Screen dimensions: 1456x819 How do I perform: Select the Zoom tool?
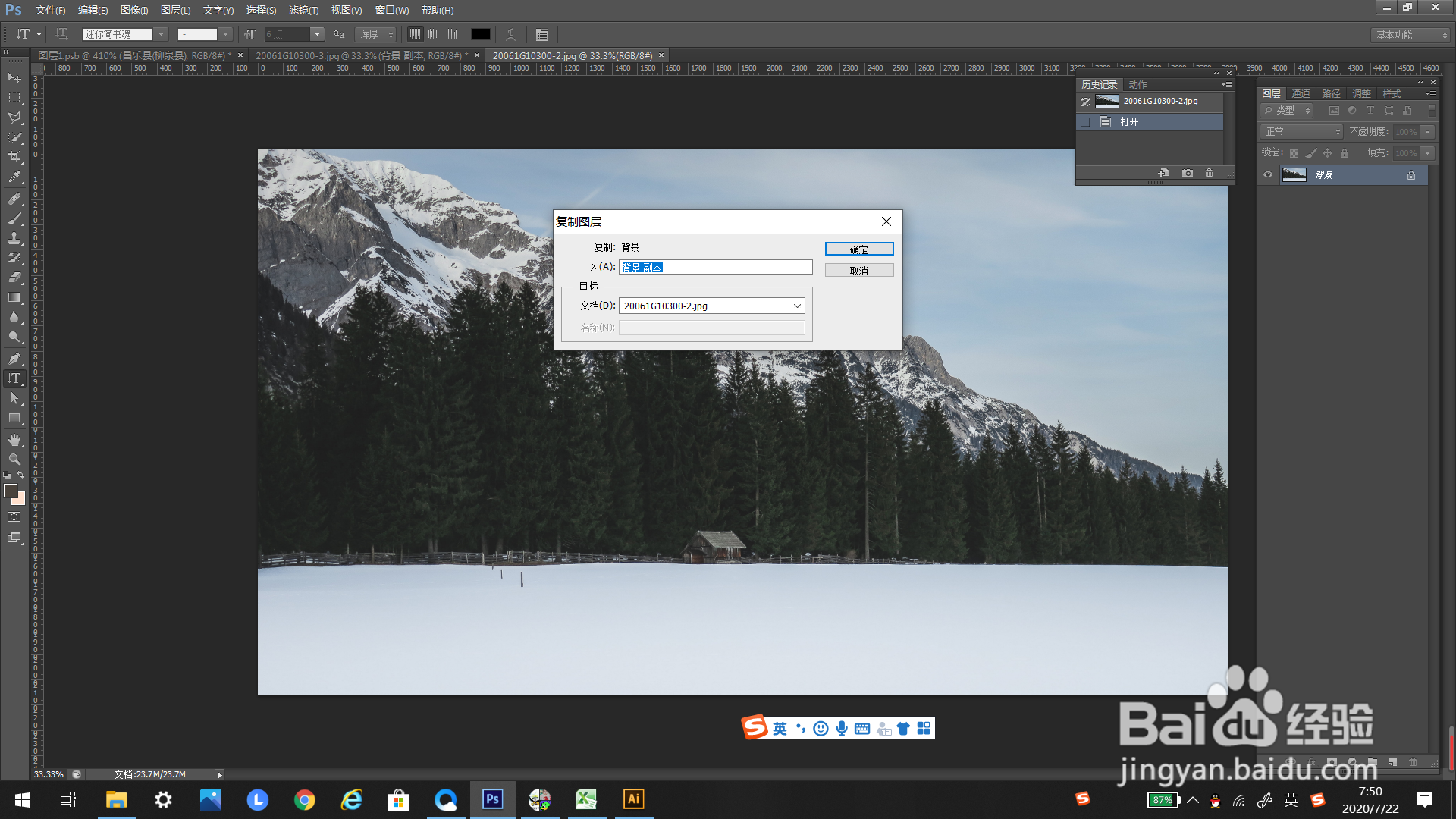tap(14, 460)
